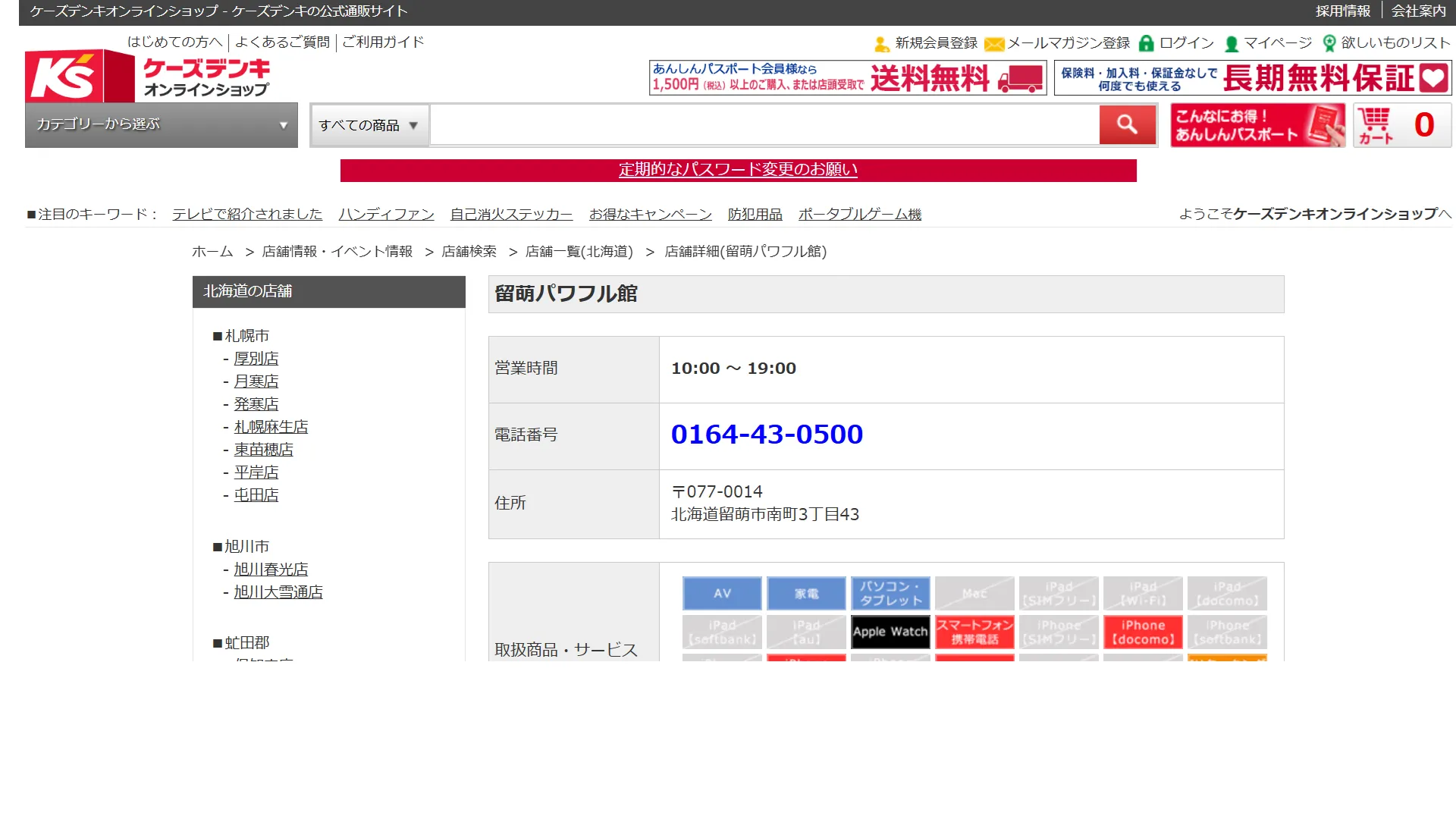
Task: Click the green login padlock icon
Action: (1147, 43)
